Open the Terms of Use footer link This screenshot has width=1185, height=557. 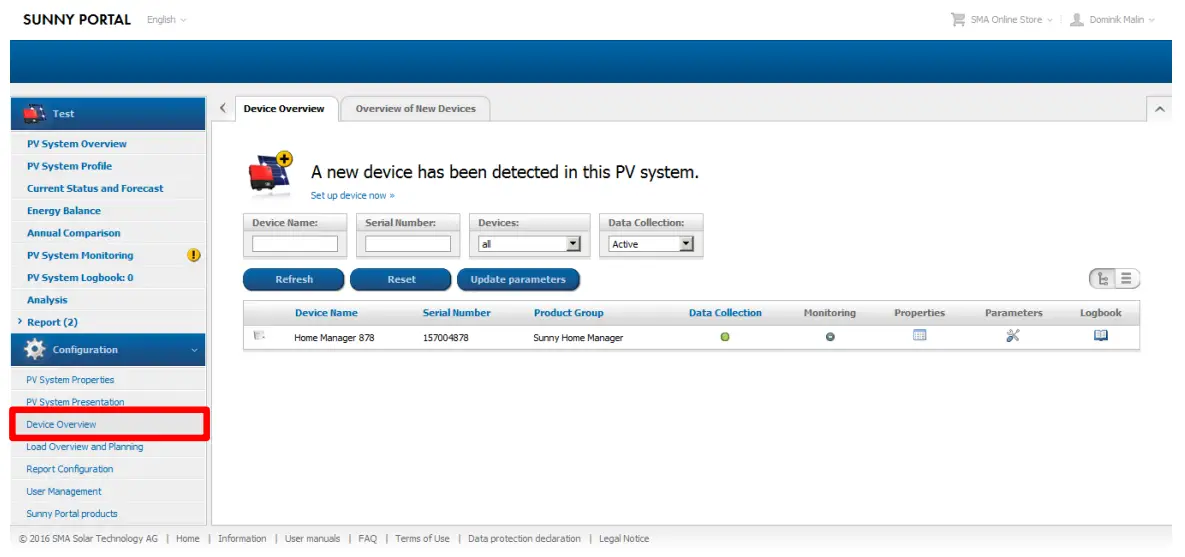422,539
